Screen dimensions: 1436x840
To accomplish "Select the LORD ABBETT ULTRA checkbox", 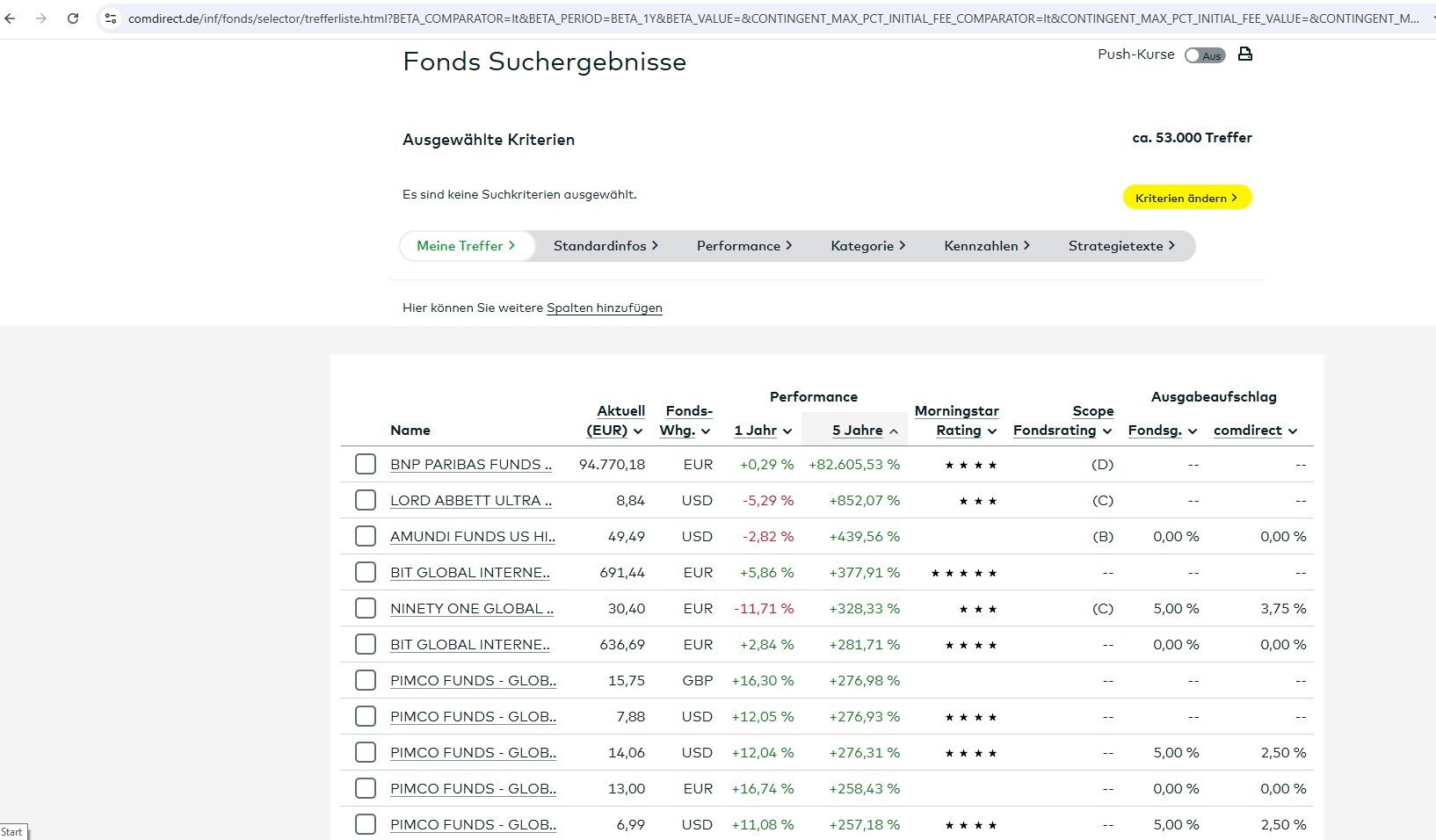I will coord(366,500).
